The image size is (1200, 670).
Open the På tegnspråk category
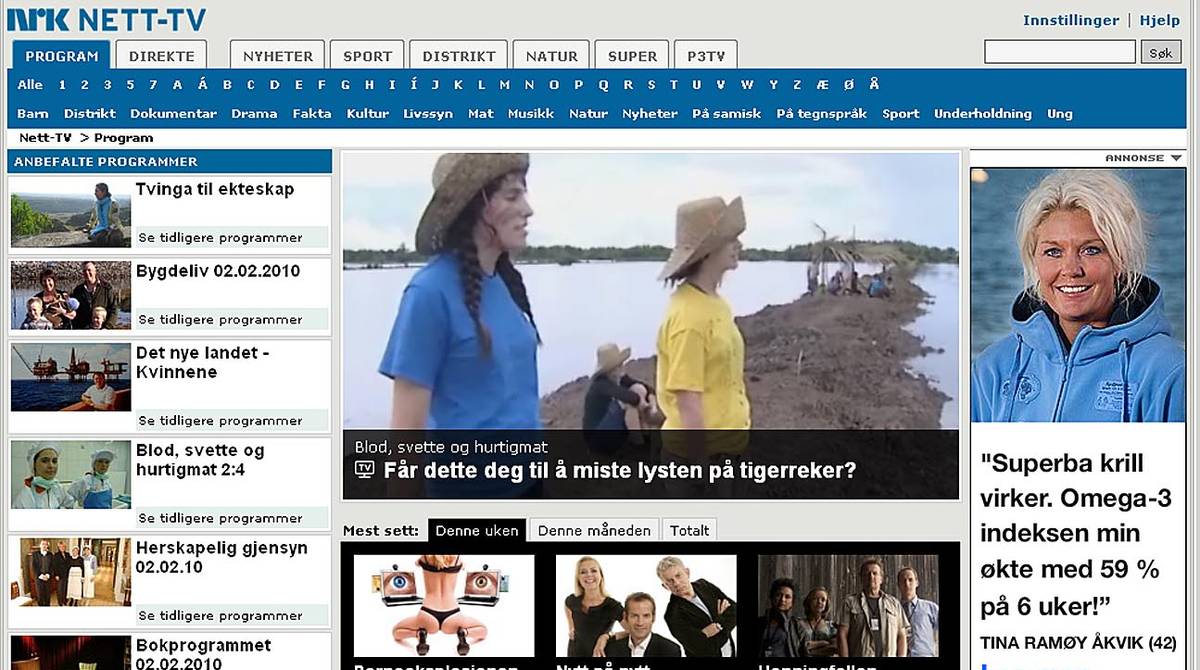(x=822, y=114)
